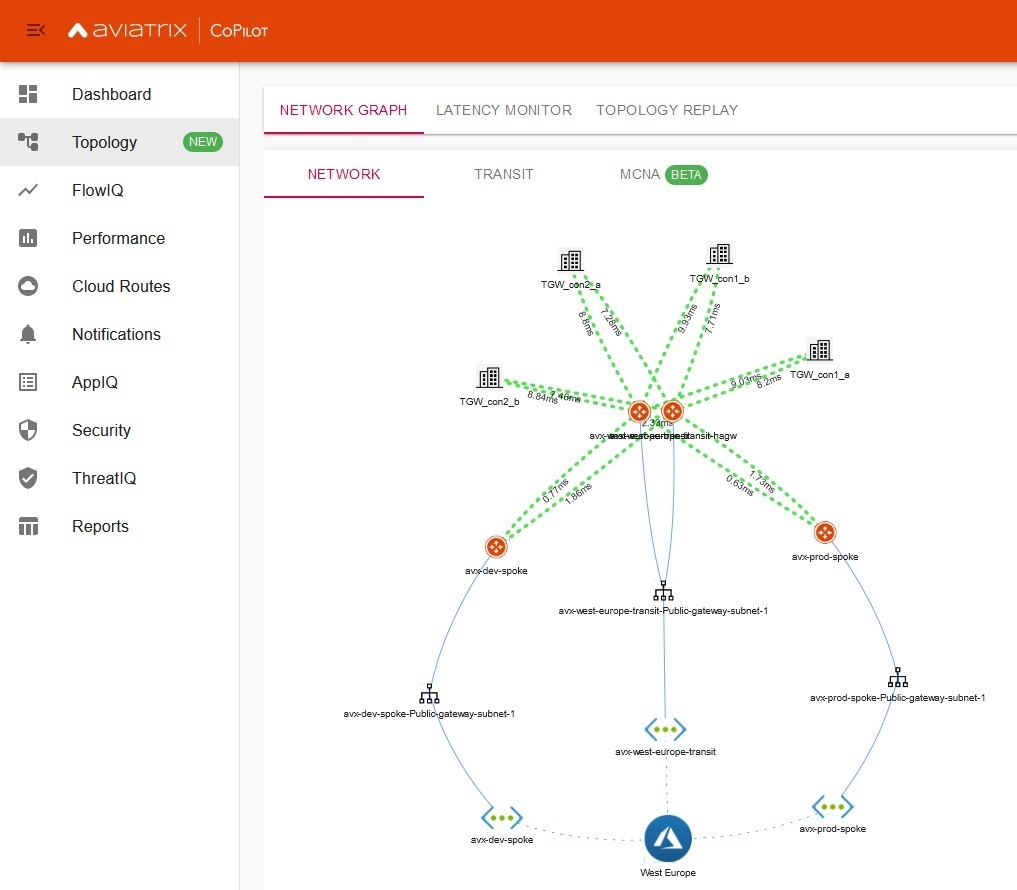Select the Network sub-tab
1017x890 pixels.
pyautogui.click(x=344, y=174)
